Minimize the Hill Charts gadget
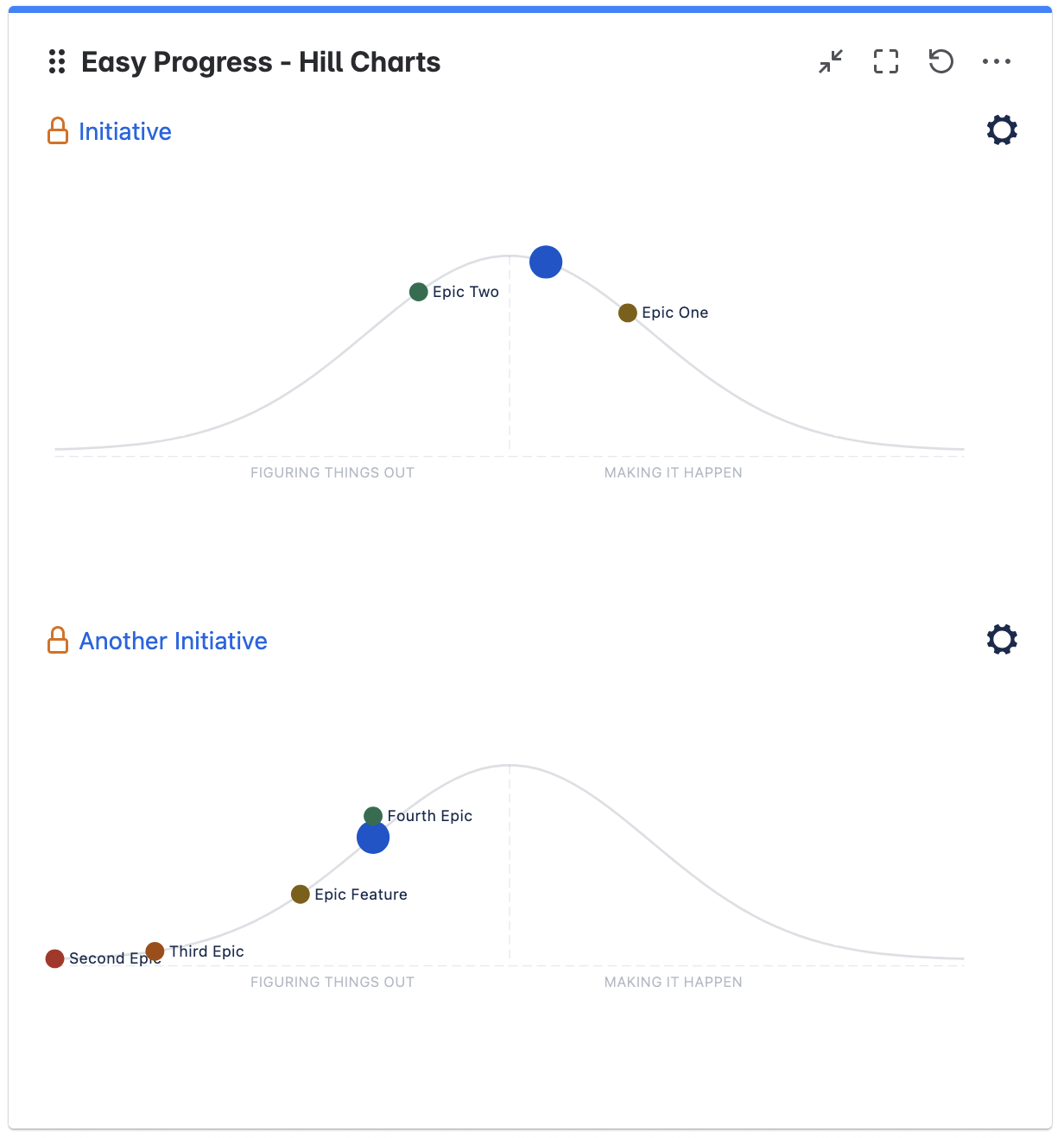Screen dimensions: 1064x1138 click(x=831, y=61)
